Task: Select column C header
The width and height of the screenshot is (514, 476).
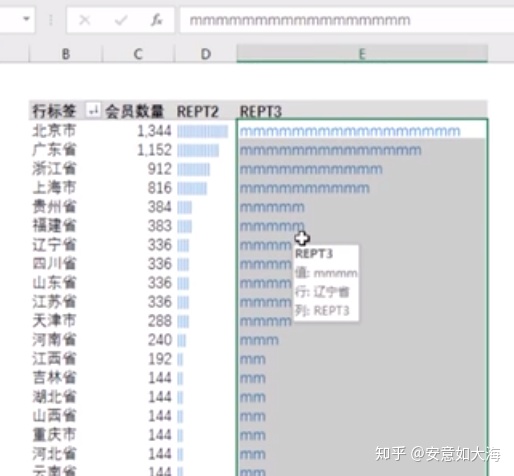Action: pyautogui.click(x=138, y=54)
